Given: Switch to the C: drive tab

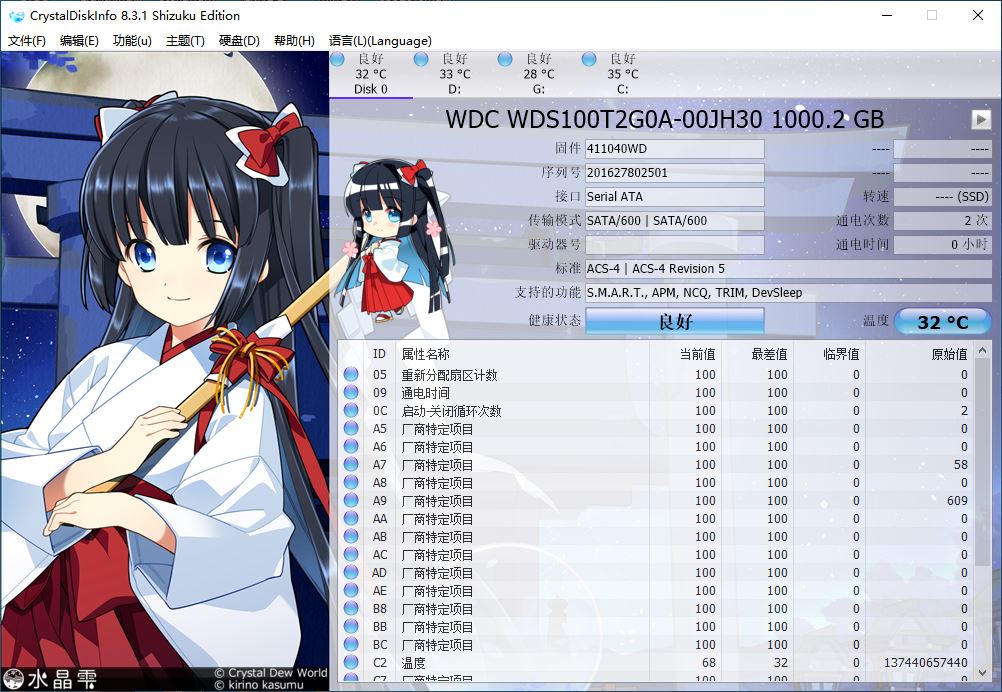Looking at the screenshot, I should 622,74.
